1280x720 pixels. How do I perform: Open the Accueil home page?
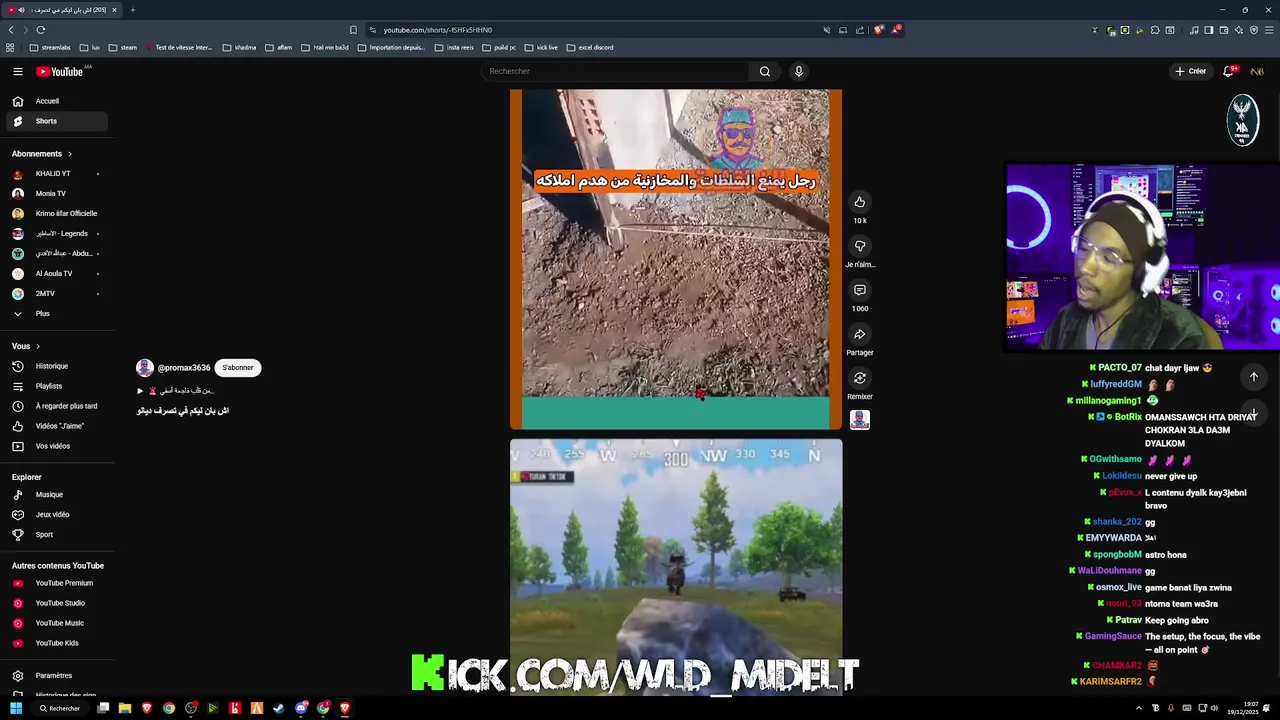point(58,101)
